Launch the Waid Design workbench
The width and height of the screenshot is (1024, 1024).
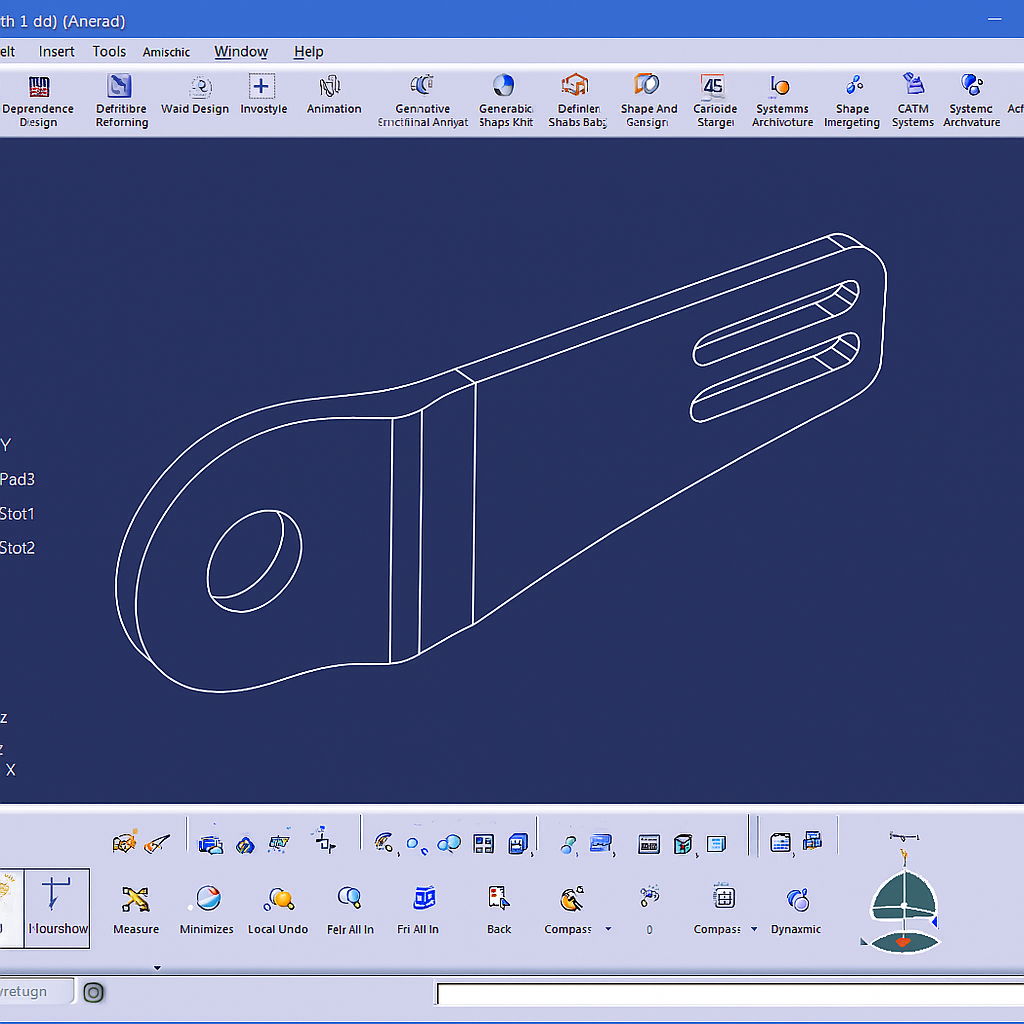pyautogui.click(x=200, y=87)
